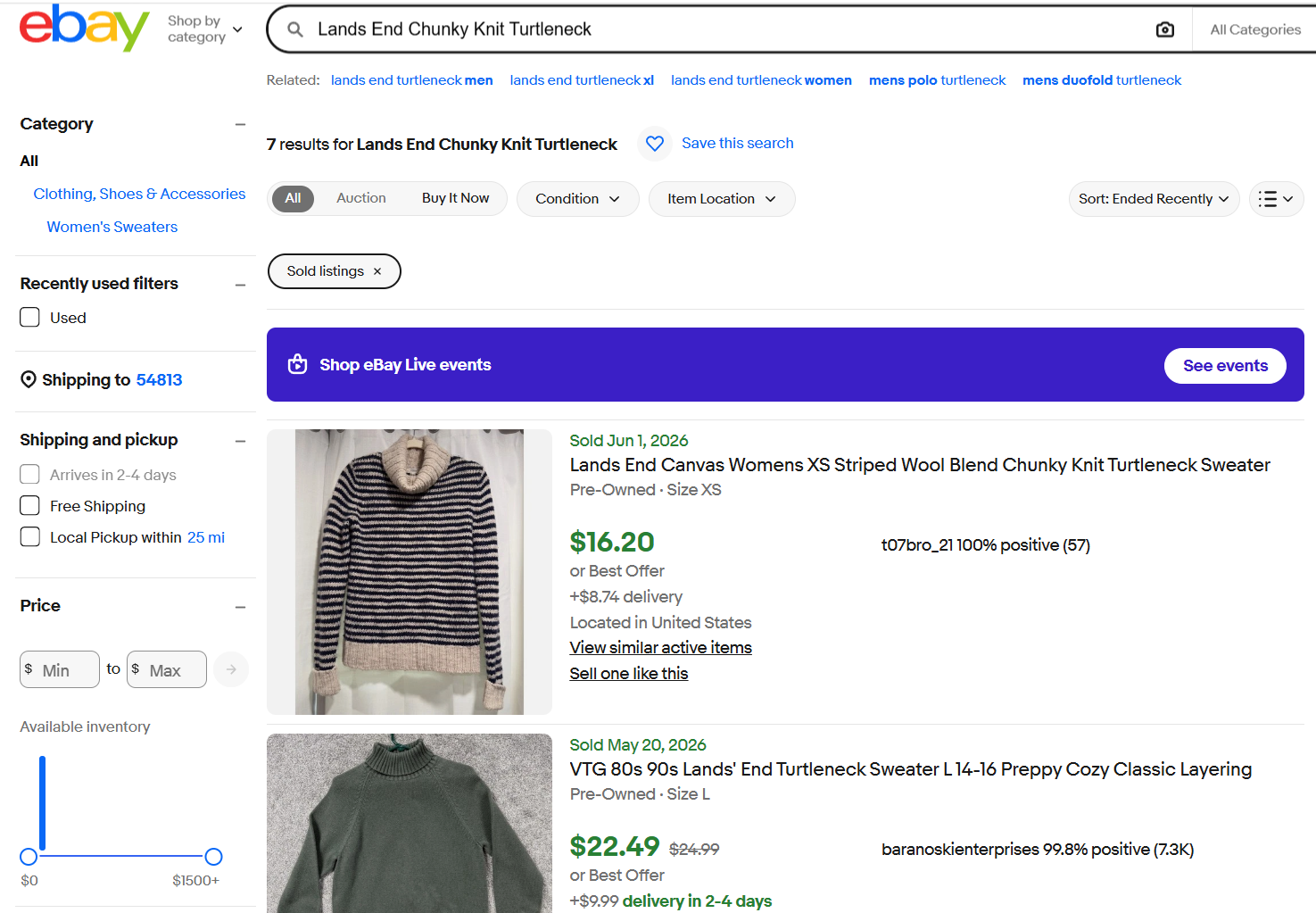Open related search mens polo turtleneck
The width and height of the screenshot is (1316, 913).
937,80
